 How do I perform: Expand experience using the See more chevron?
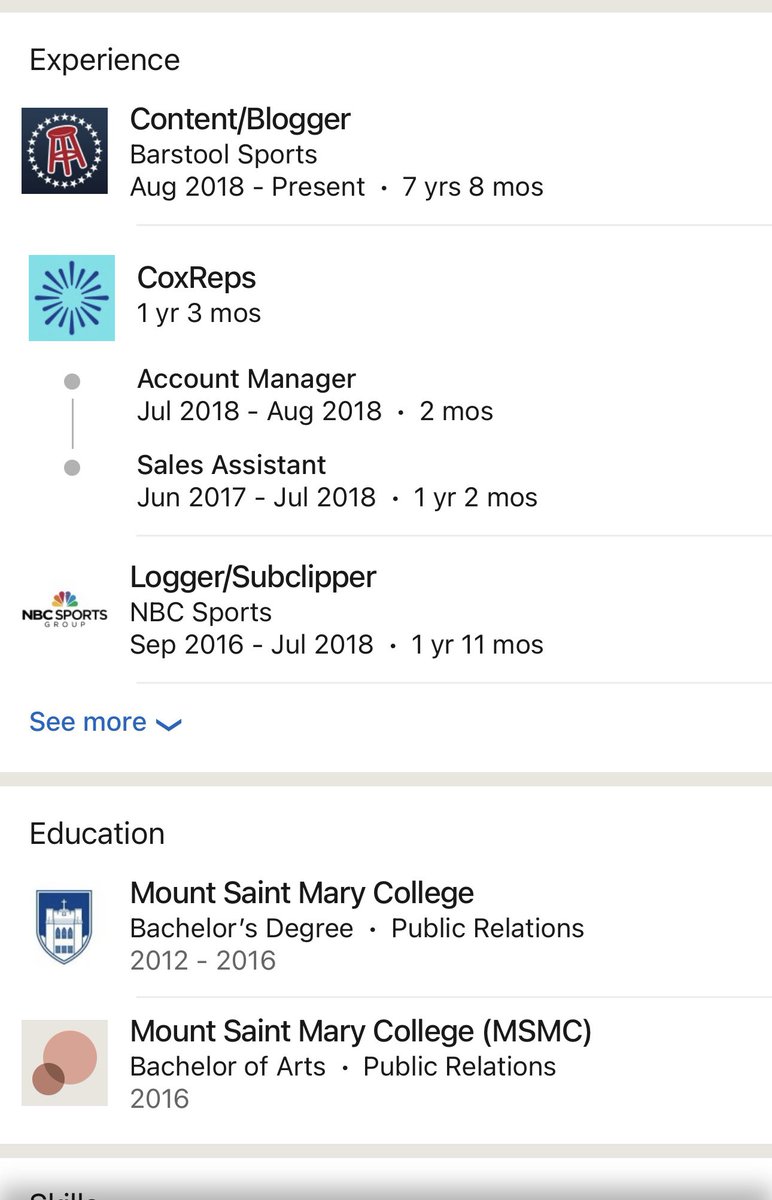point(168,724)
